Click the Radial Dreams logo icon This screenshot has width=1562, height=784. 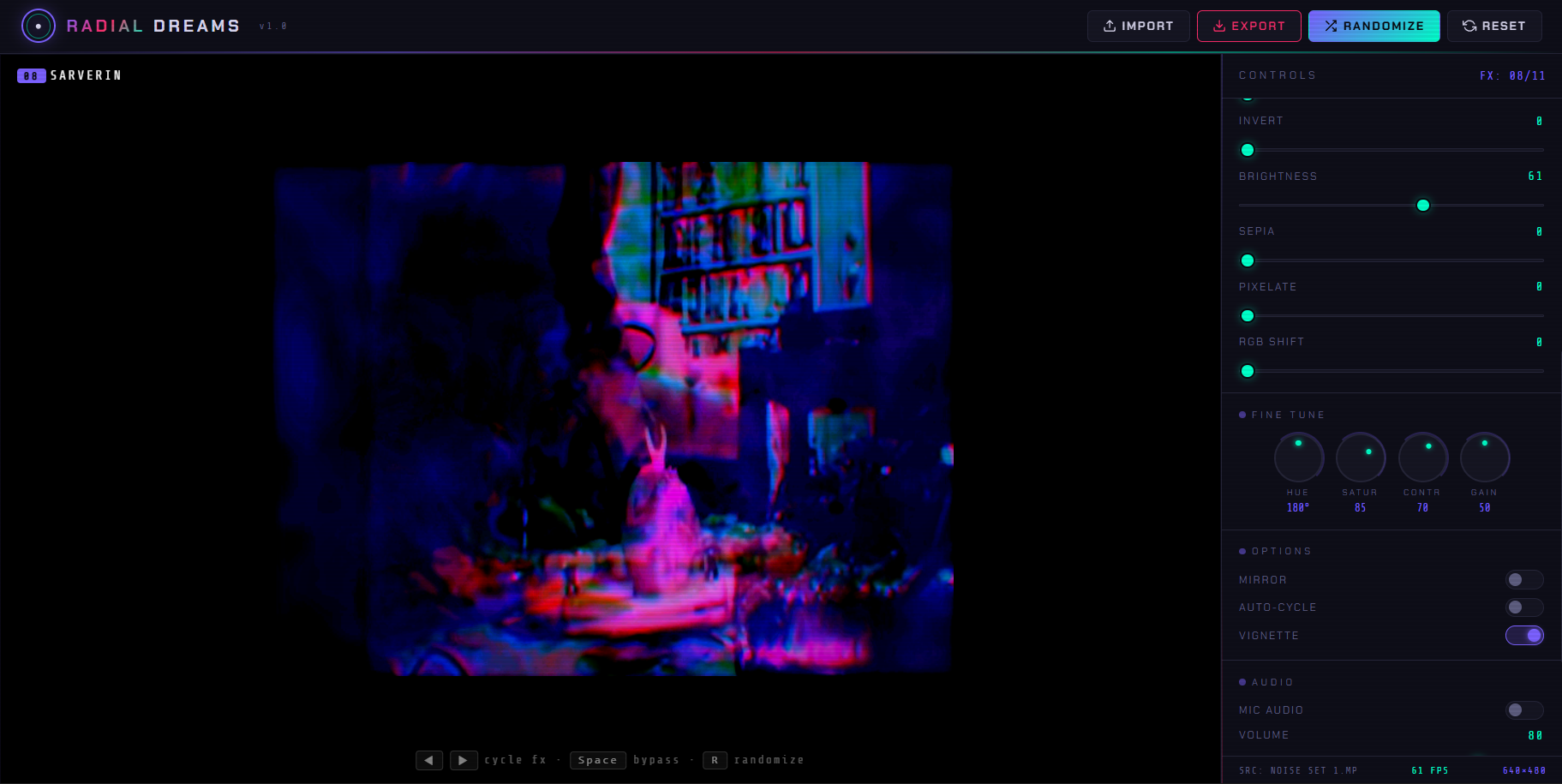point(38,26)
